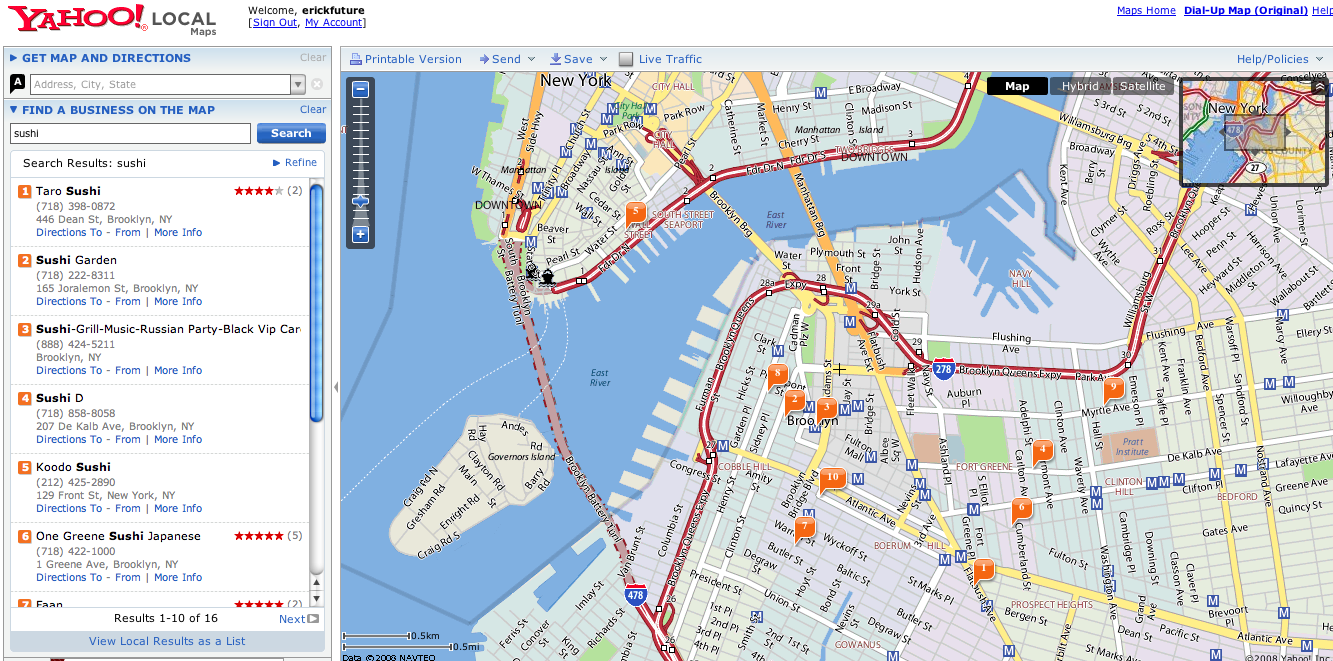The image size is (1333, 661).
Task: Open Dial-Up Map (Original) link
Action: [x=1245, y=11]
